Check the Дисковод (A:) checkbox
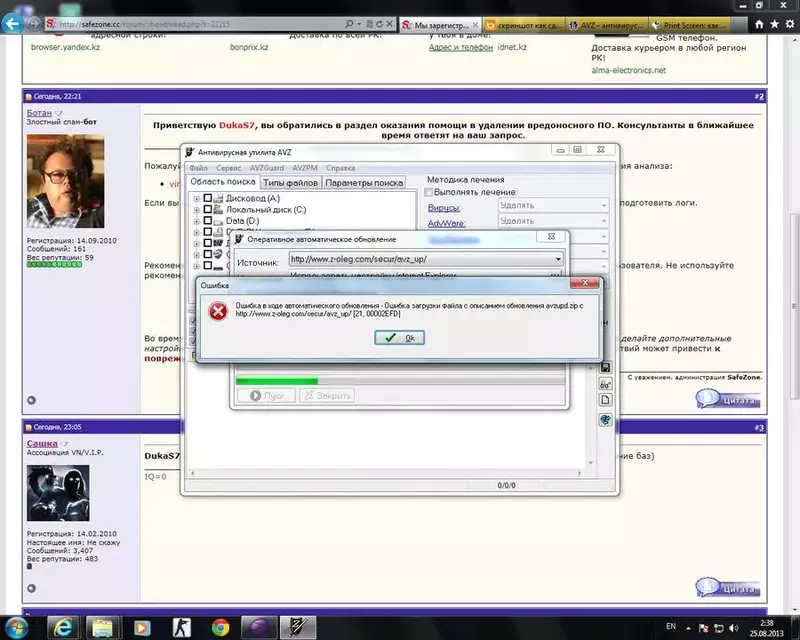The width and height of the screenshot is (800, 640). tap(208, 198)
